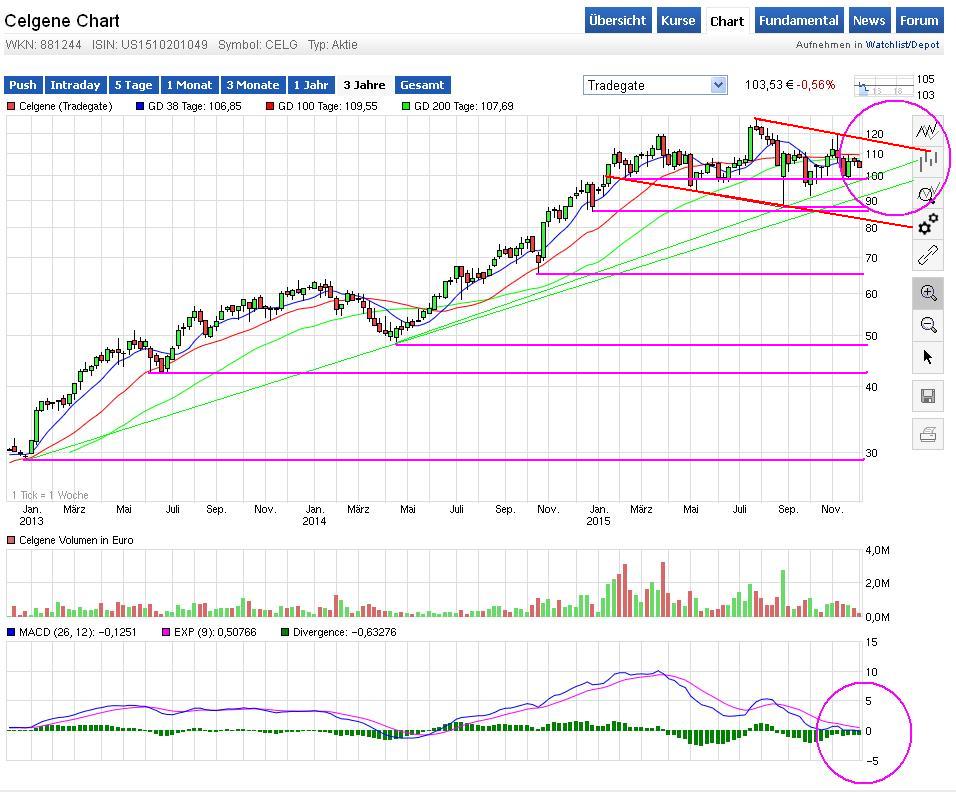Click the Watchlist/Depot link
This screenshot has height=792, width=956.
point(902,45)
